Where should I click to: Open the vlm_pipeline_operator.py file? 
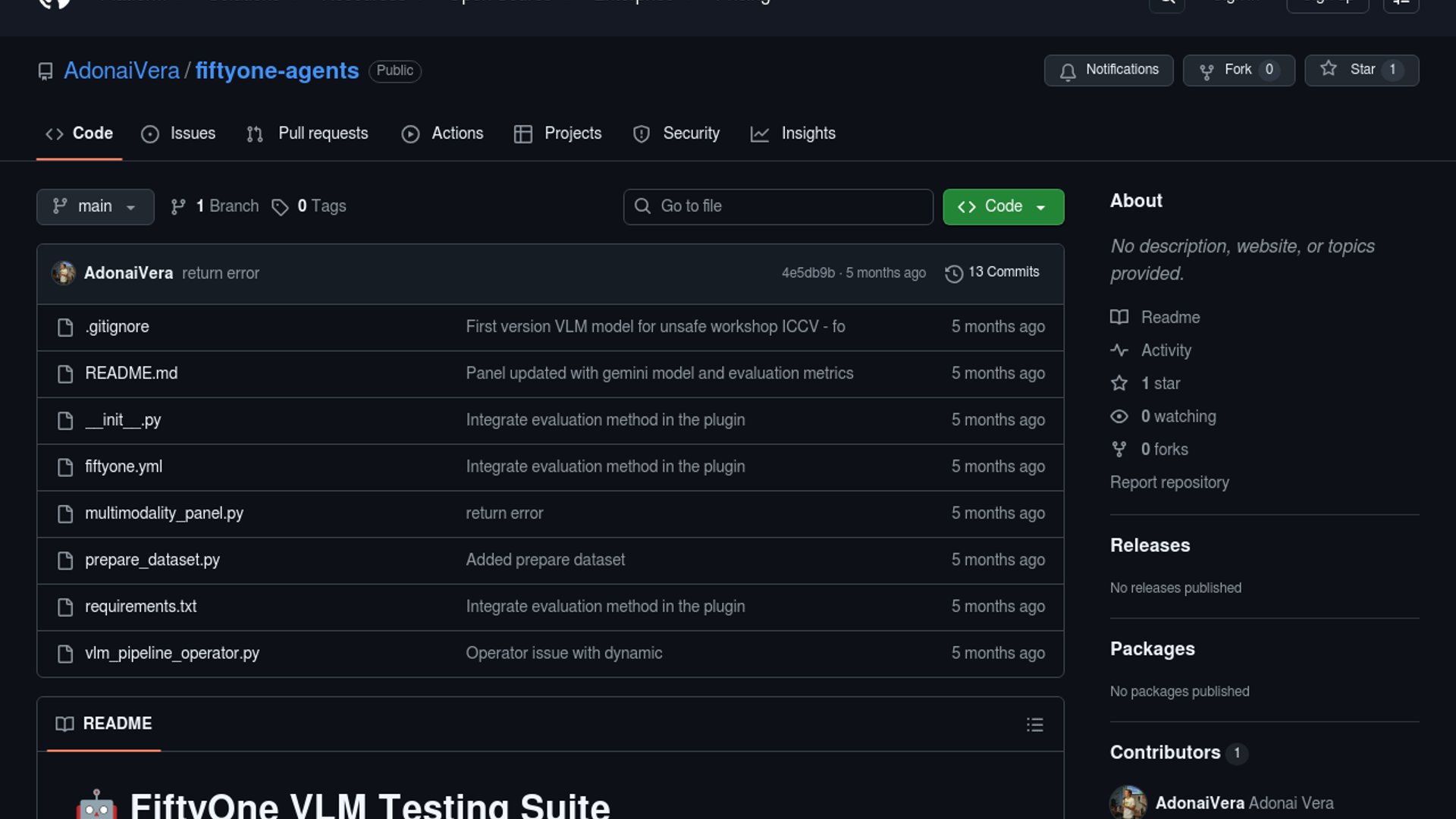click(172, 653)
